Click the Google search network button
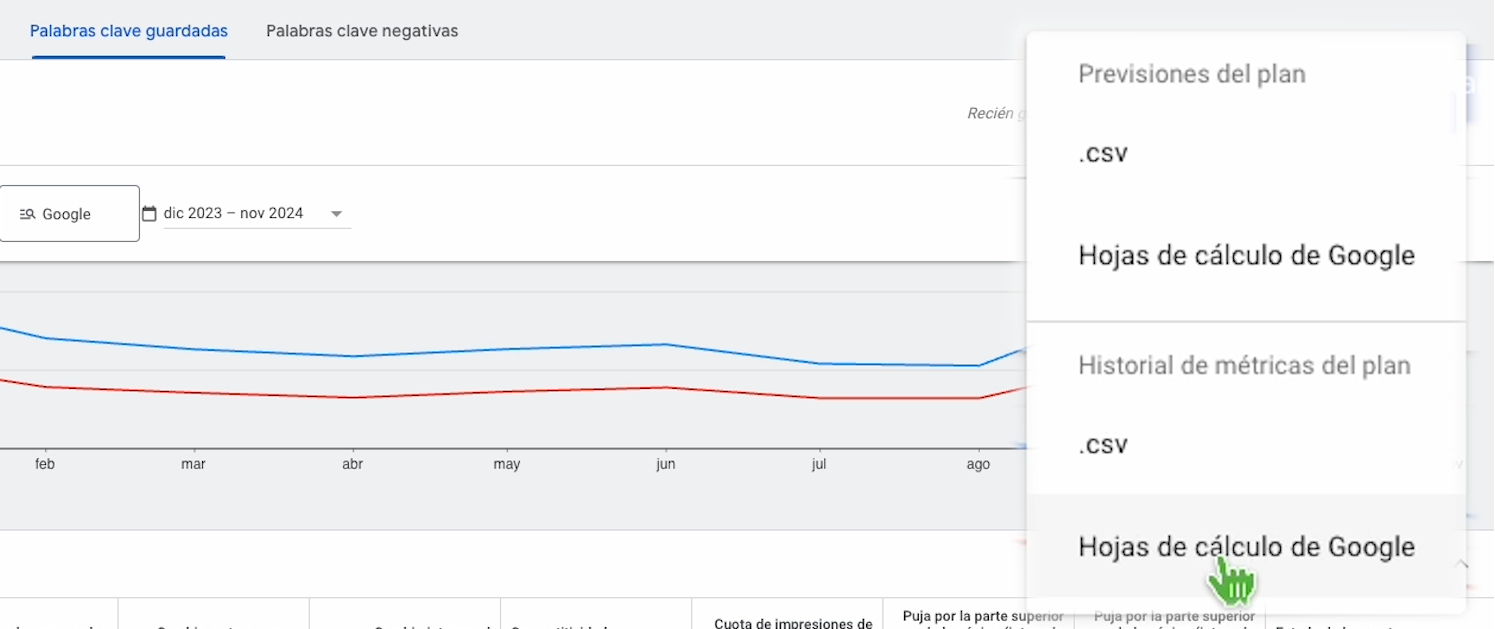This screenshot has height=629, width=1495. (69, 214)
